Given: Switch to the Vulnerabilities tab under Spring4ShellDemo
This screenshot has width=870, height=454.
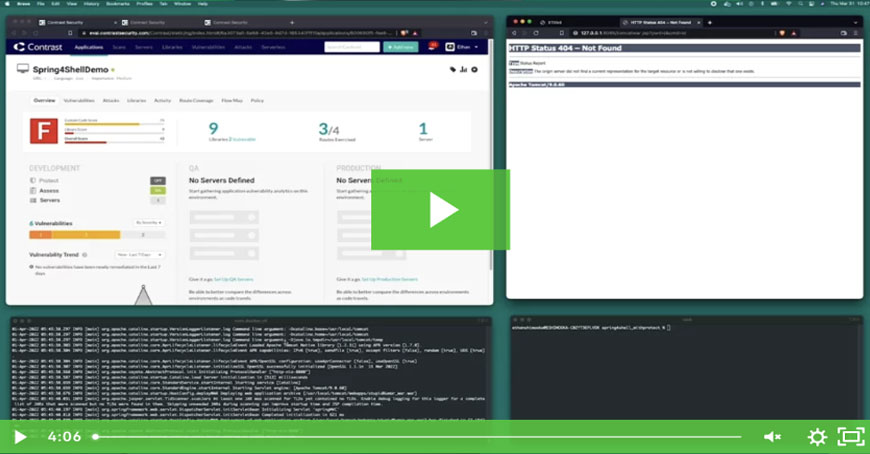Looking at the screenshot, I should coord(79,101).
